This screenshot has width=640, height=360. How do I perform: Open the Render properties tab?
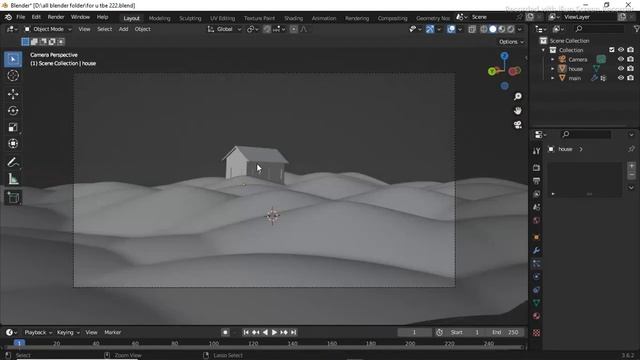pyautogui.click(x=536, y=168)
